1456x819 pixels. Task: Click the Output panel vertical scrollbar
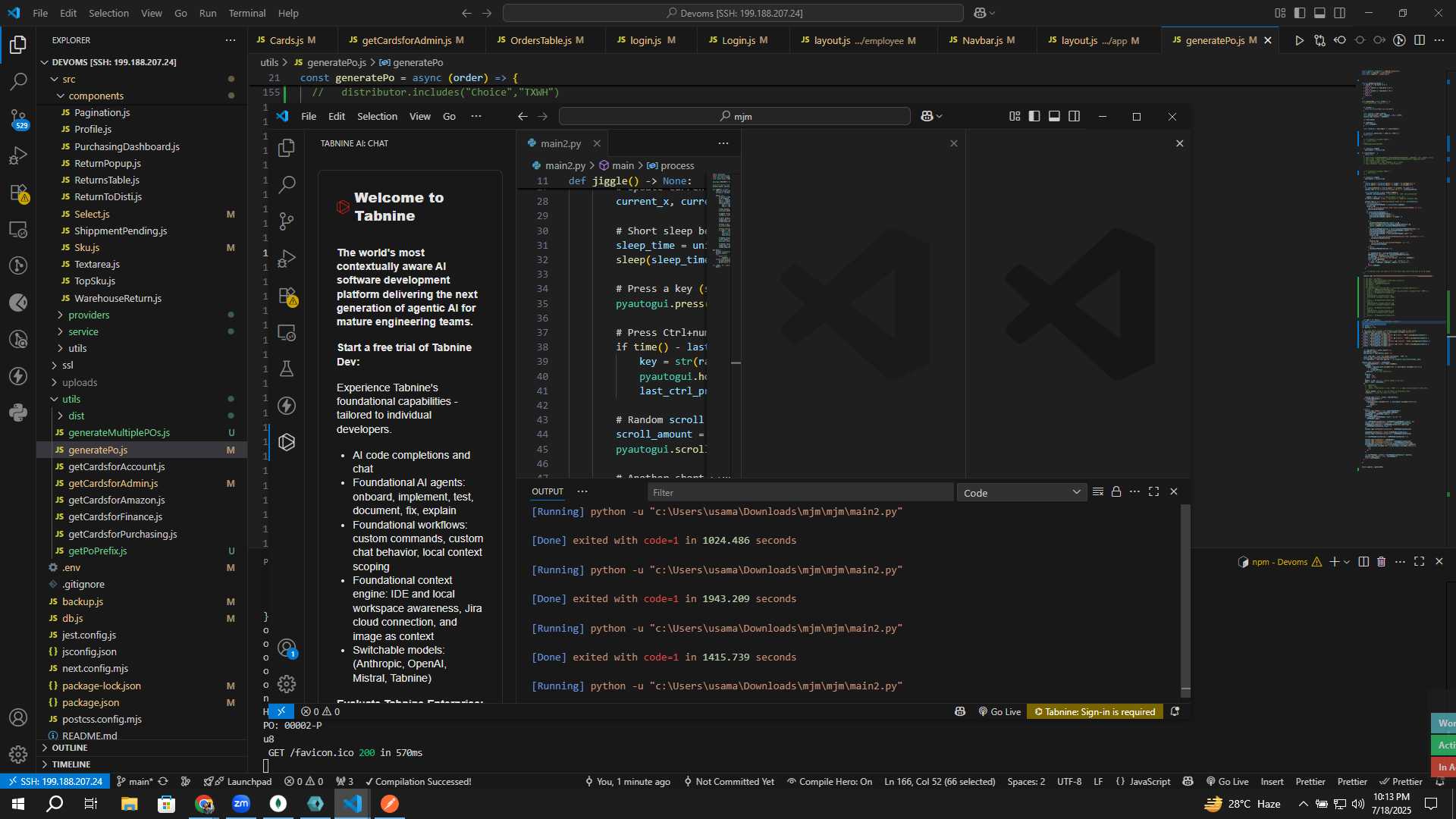(x=1185, y=601)
